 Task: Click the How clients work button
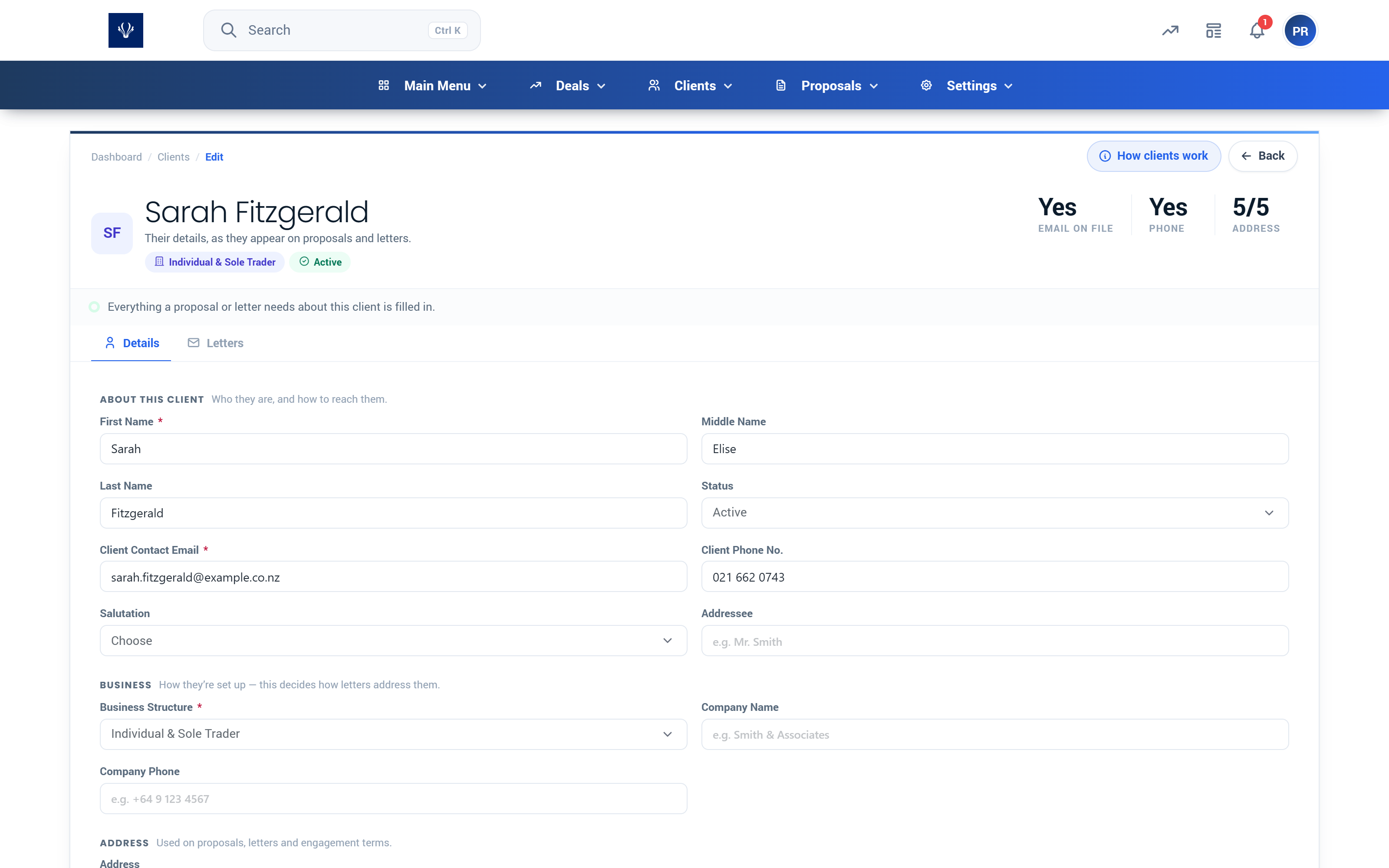(1154, 156)
